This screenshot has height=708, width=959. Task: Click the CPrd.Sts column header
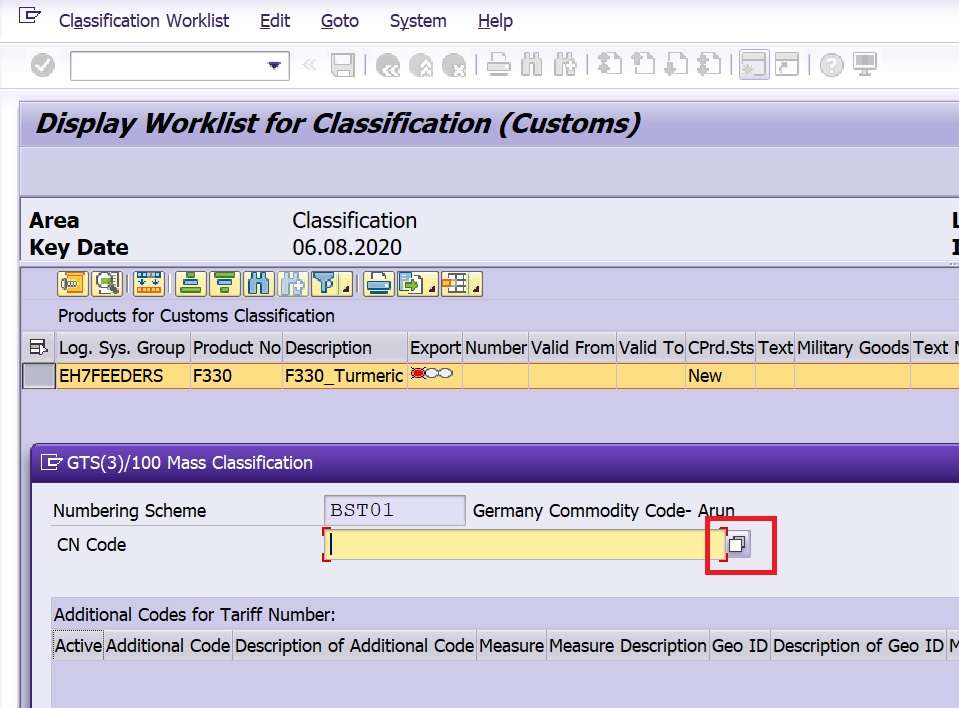(721, 347)
